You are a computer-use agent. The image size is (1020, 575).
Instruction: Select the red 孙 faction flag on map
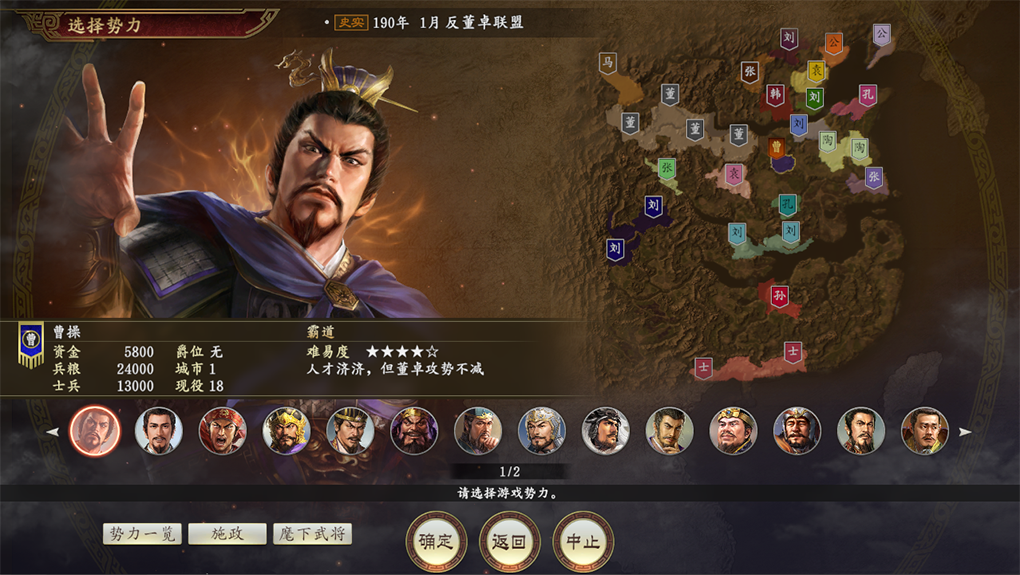tap(779, 297)
